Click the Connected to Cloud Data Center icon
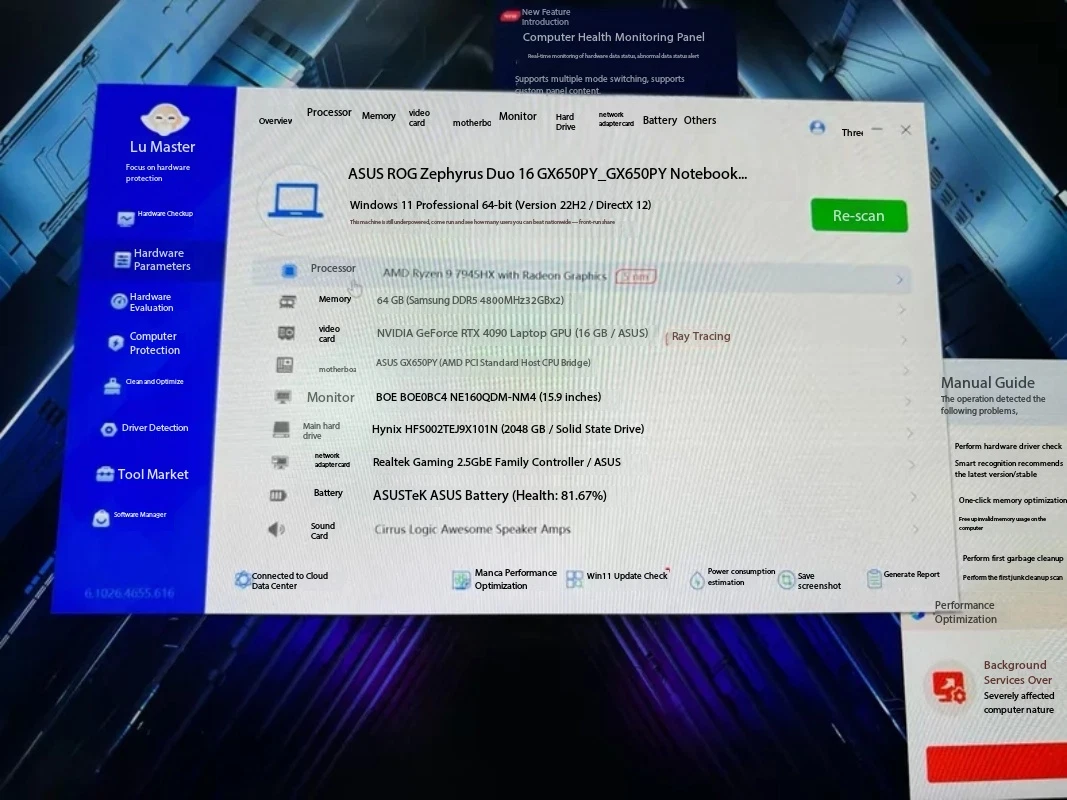Screen dimensions: 1067x800 pos(242,580)
